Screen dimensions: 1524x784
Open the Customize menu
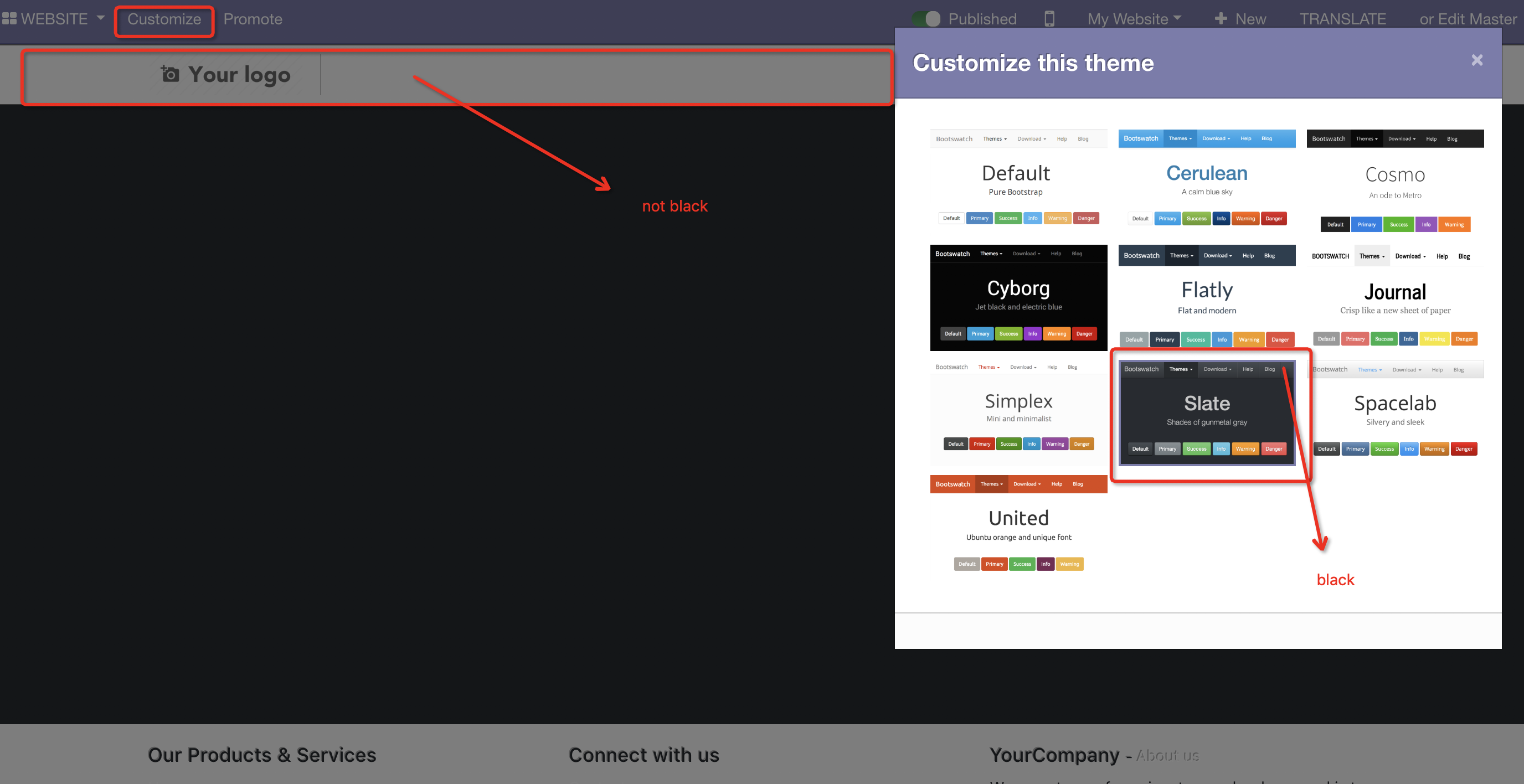click(164, 19)
